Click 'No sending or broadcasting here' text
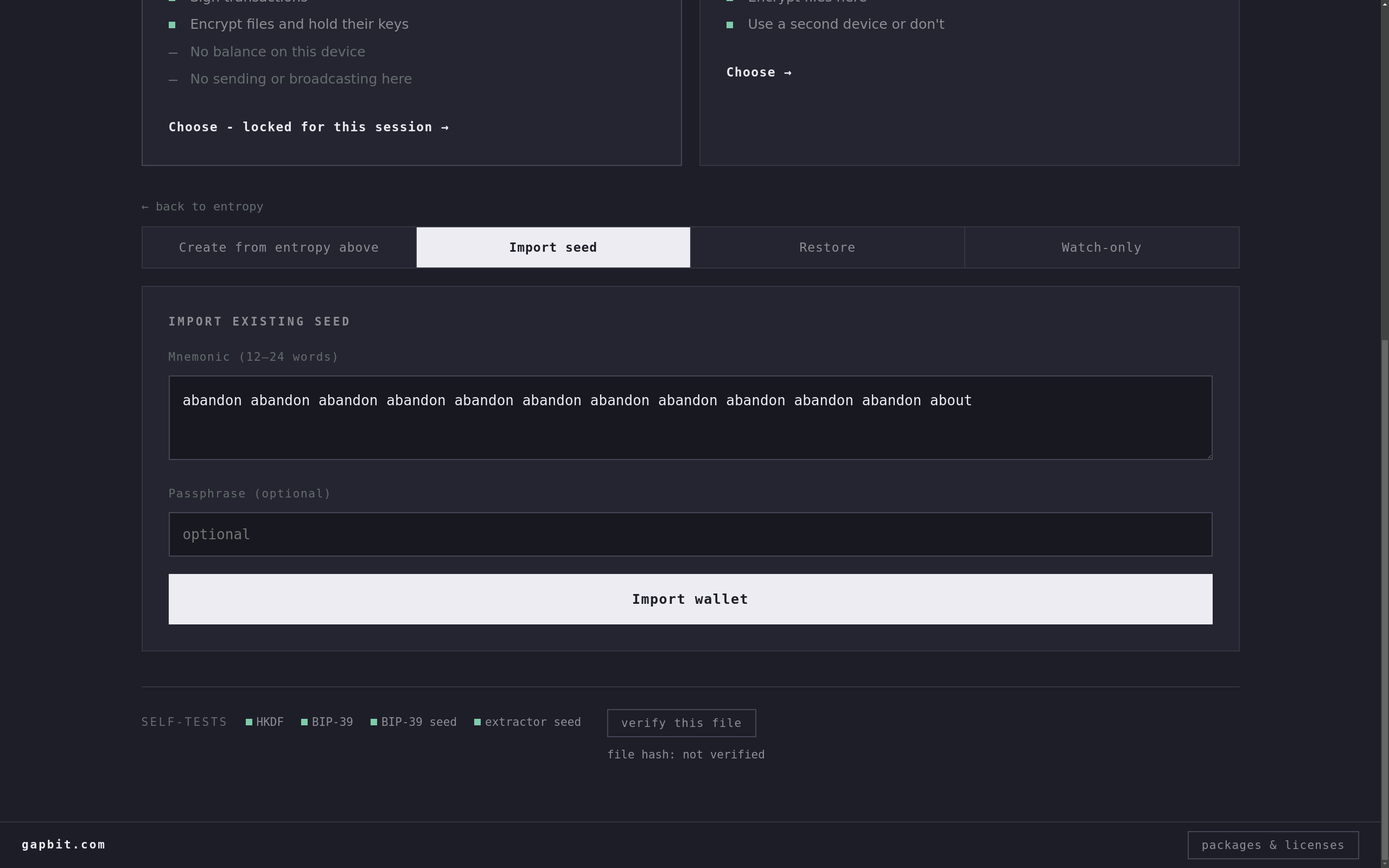 301,79
